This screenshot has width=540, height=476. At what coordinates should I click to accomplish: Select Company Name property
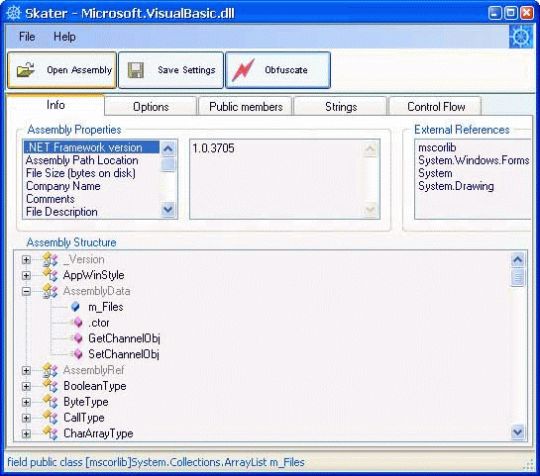(63, 186)
